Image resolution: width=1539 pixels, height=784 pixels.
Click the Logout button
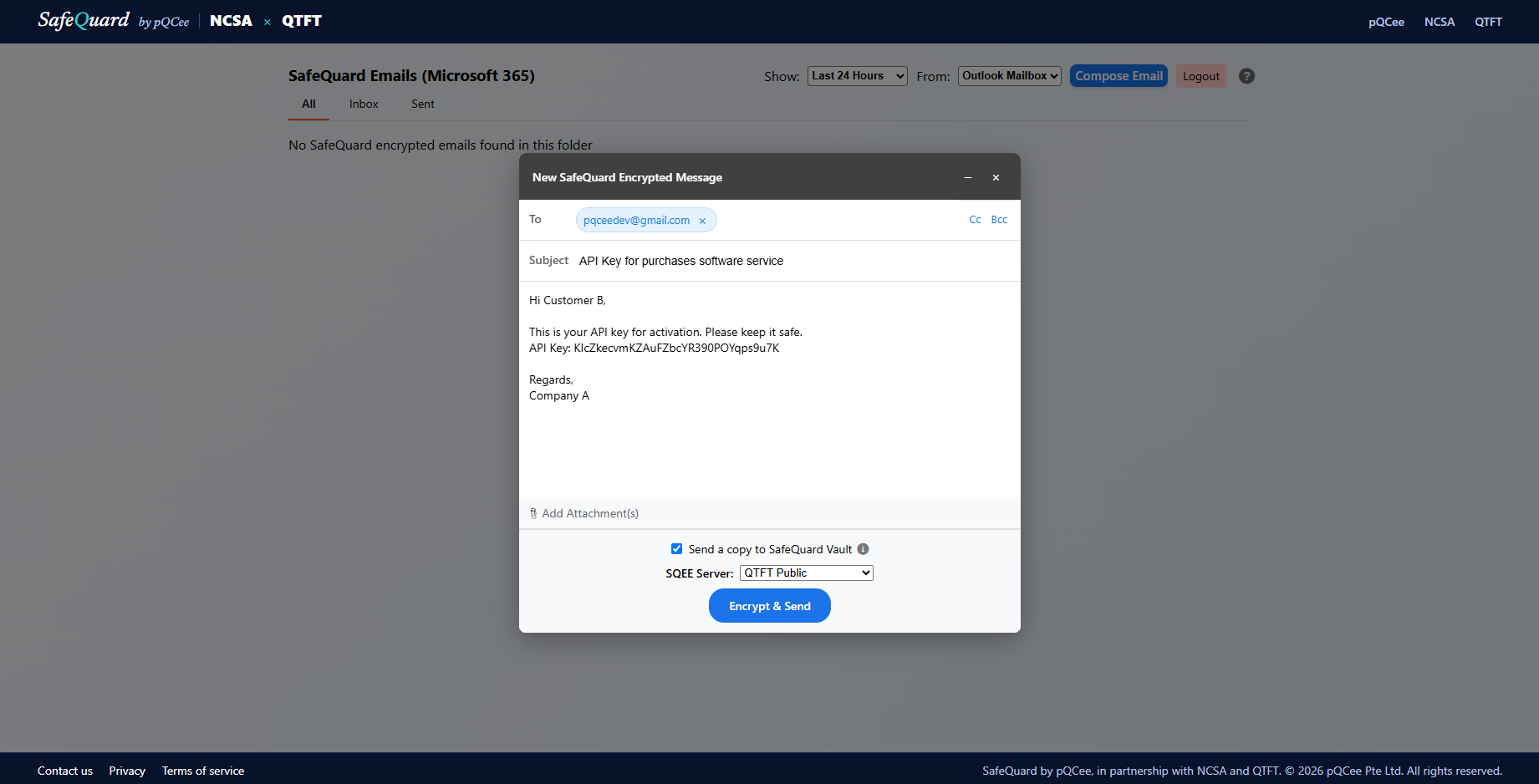coord(1201,76)
